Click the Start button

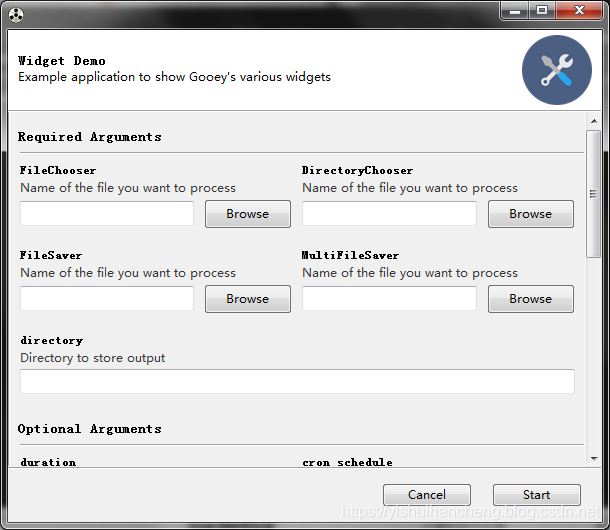tap(536, 495)
